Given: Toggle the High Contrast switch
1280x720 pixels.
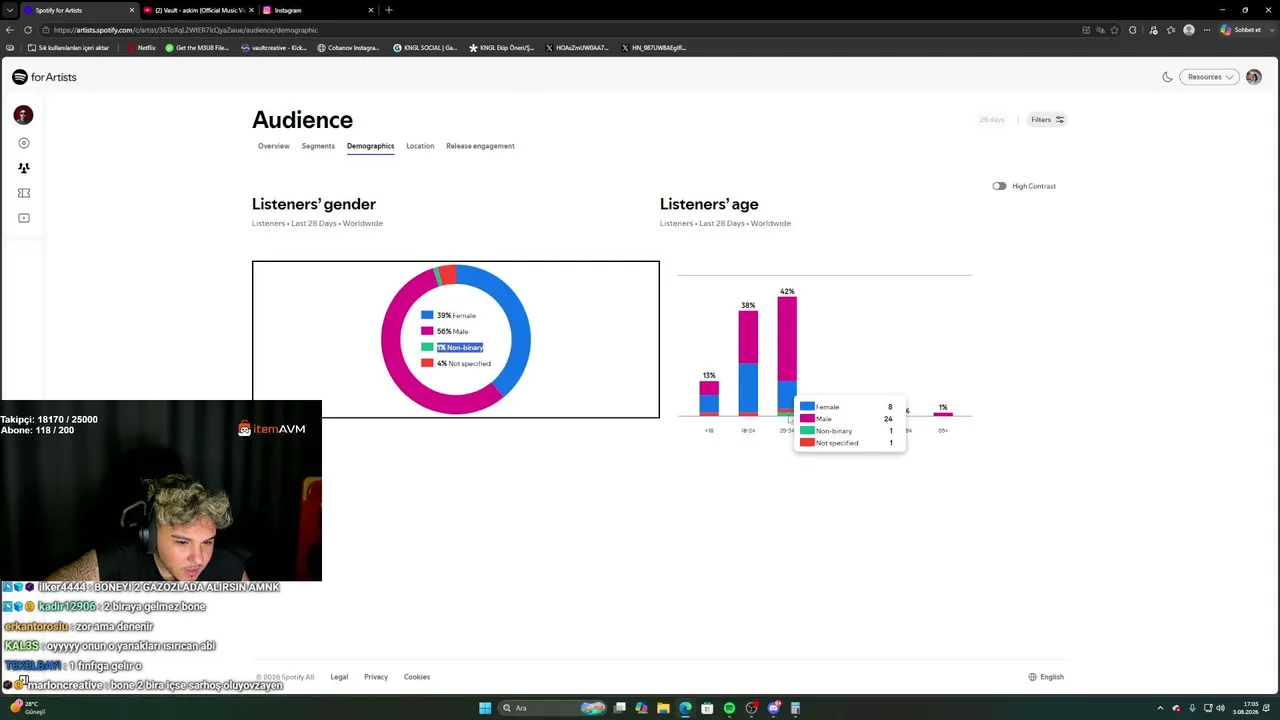Looking at the screenshot, I should pos(999,186).
